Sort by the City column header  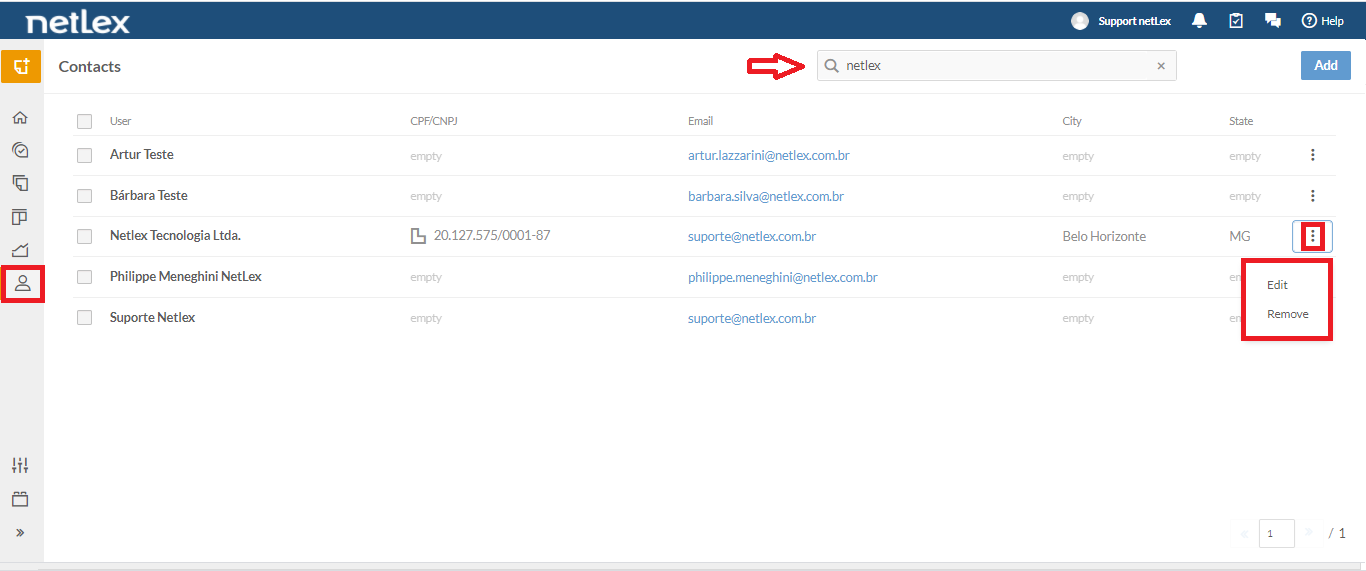click(1072, 121)
